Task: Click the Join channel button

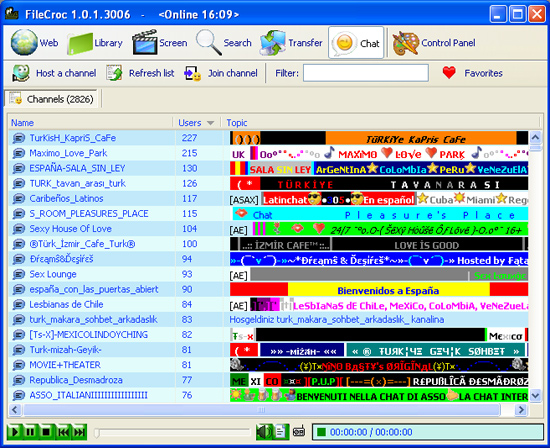Action: click(221, 73)
